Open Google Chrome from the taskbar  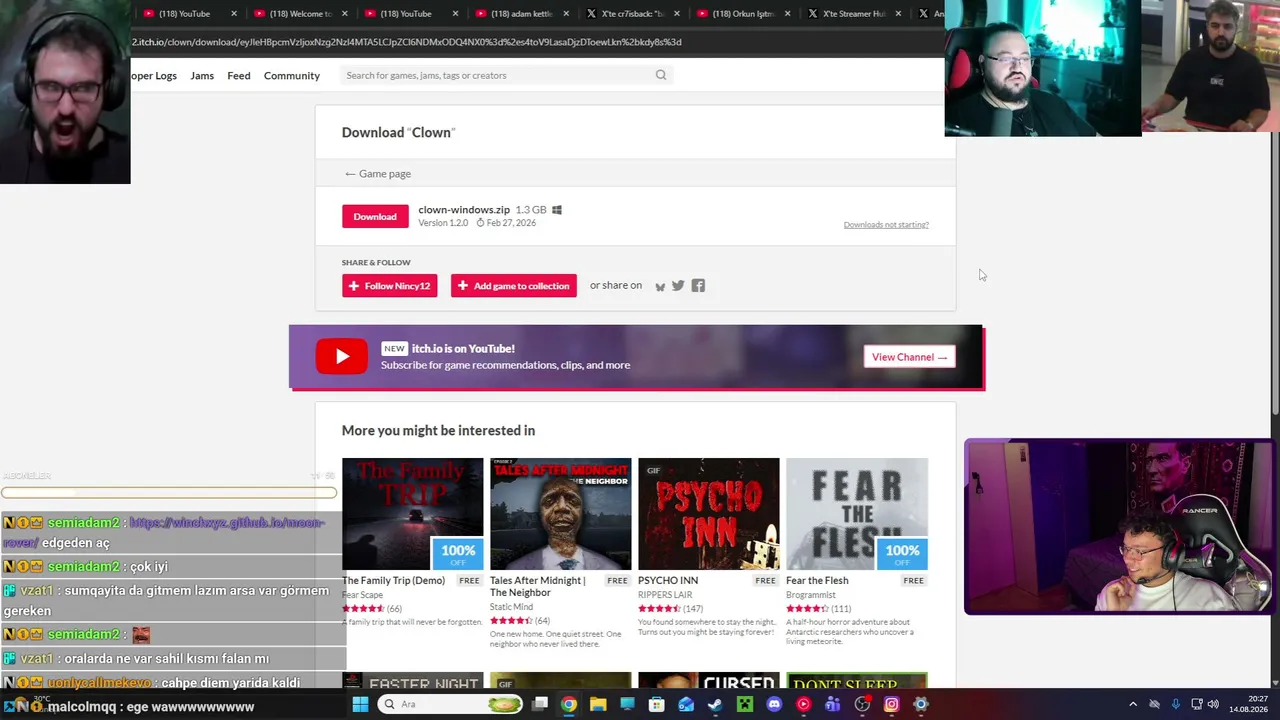click(x=569, y=704)
